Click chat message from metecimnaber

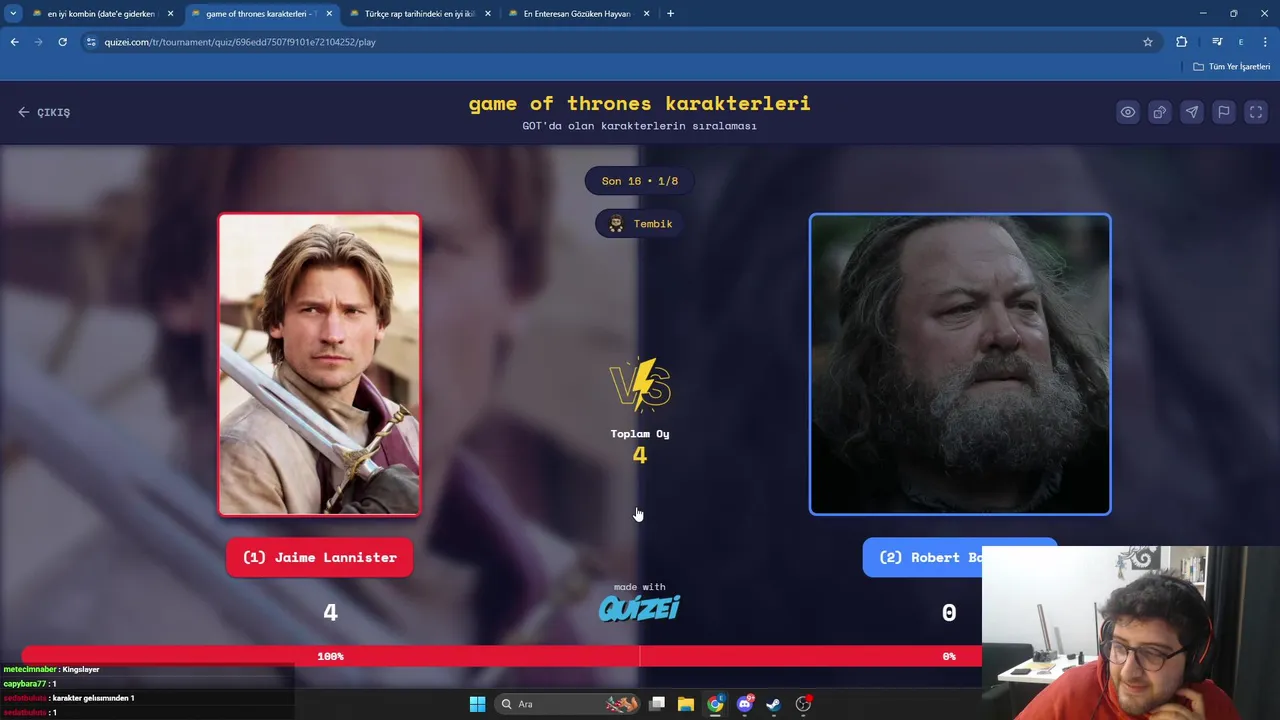tap(51, 669)
